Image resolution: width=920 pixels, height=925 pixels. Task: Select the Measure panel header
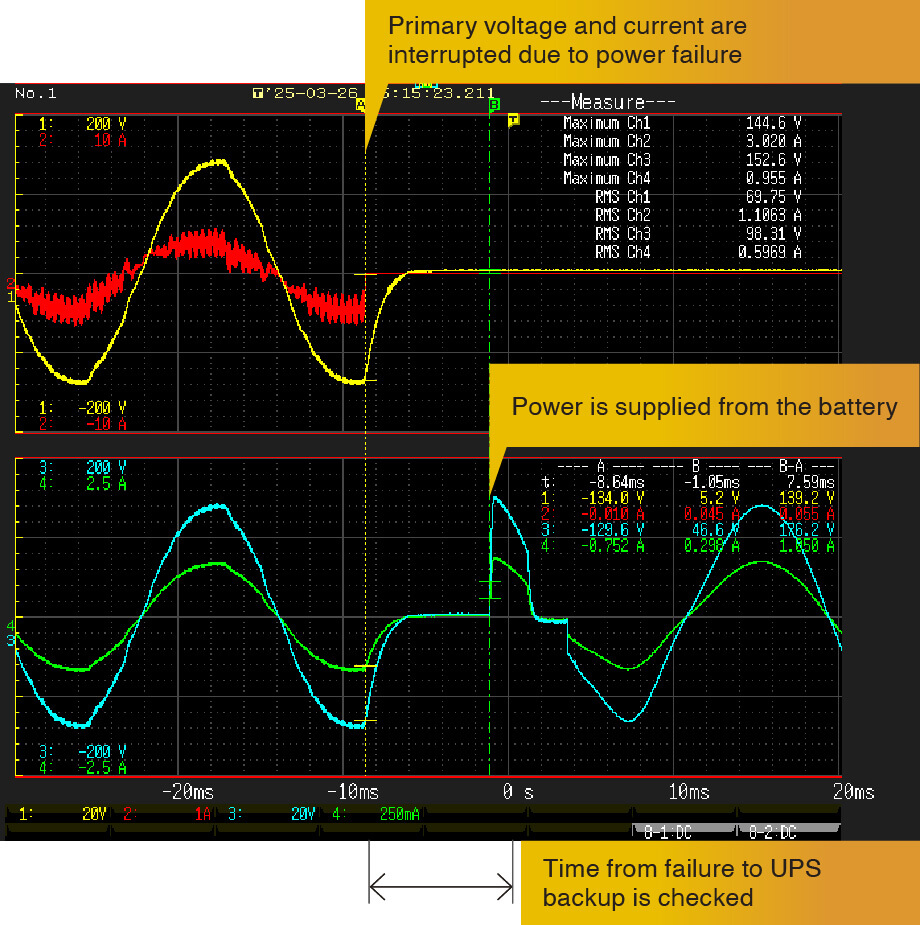pyautogui.click(x=607, y=102)
